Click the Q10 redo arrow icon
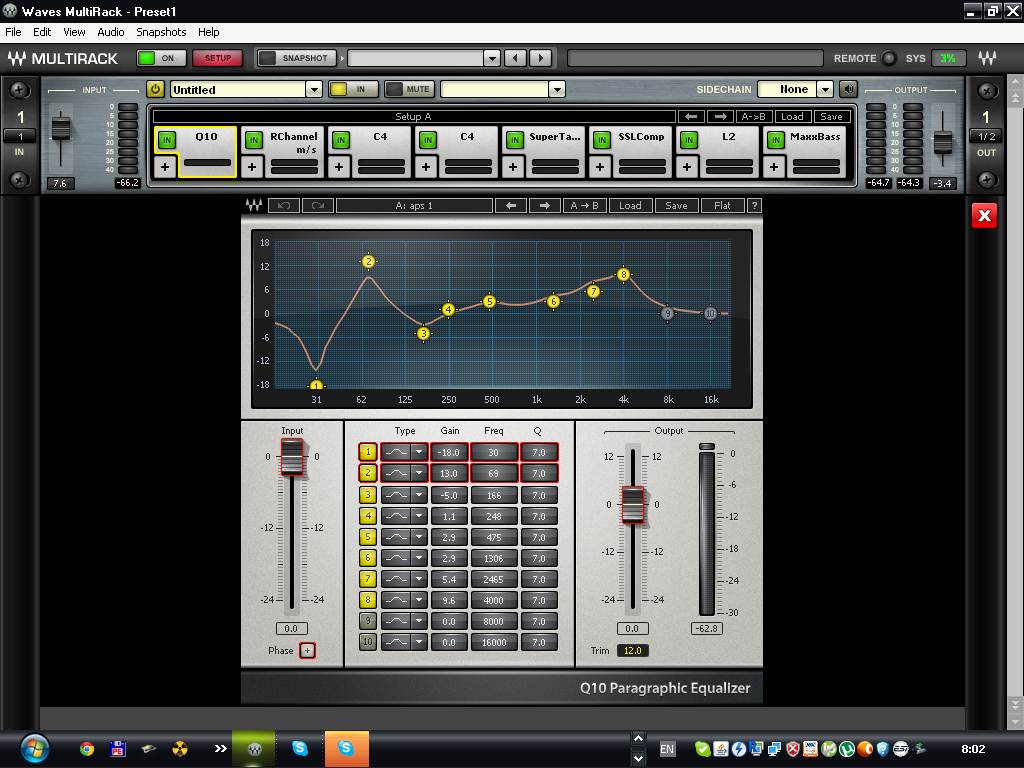The width and height of the screenshot is (1024, 768). [318, 206]
